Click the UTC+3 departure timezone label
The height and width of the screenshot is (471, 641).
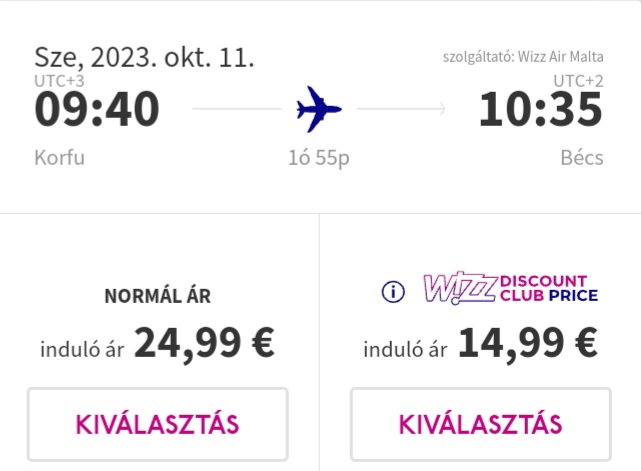[59, 81]
